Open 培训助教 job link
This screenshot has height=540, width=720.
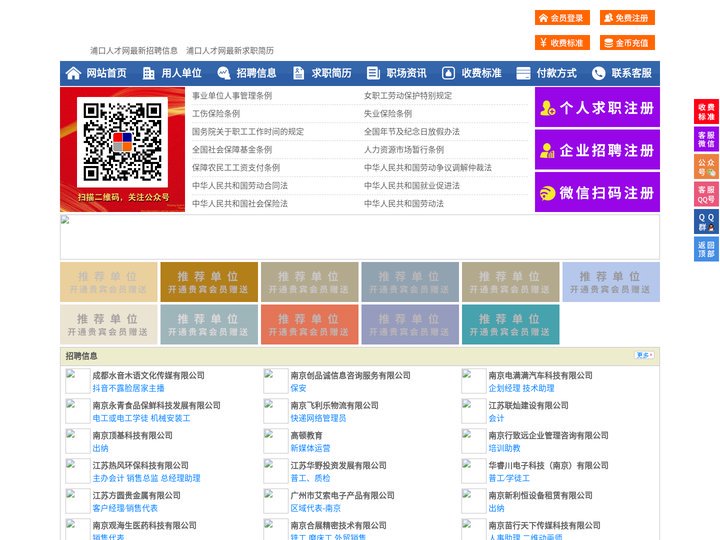(x=504, y=448)
